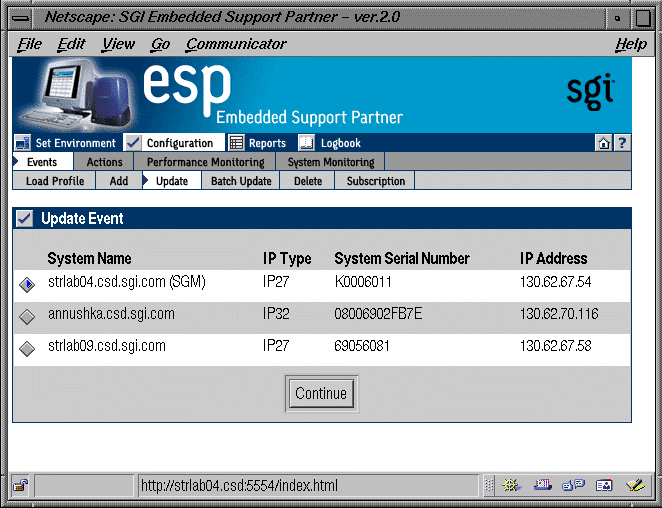Open the window menu button in title bar

tap(21, 18)
